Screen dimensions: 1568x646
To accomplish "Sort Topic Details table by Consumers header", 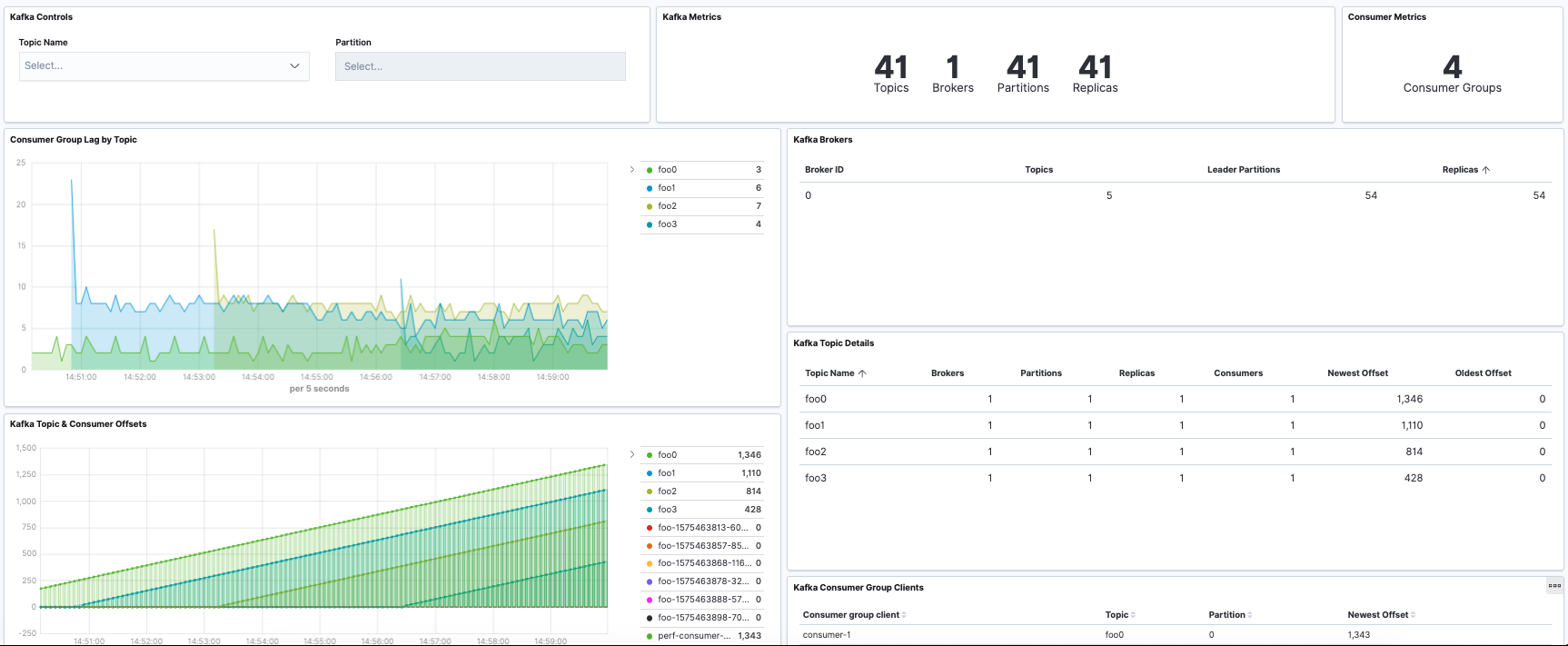I will pos(1237,373).
